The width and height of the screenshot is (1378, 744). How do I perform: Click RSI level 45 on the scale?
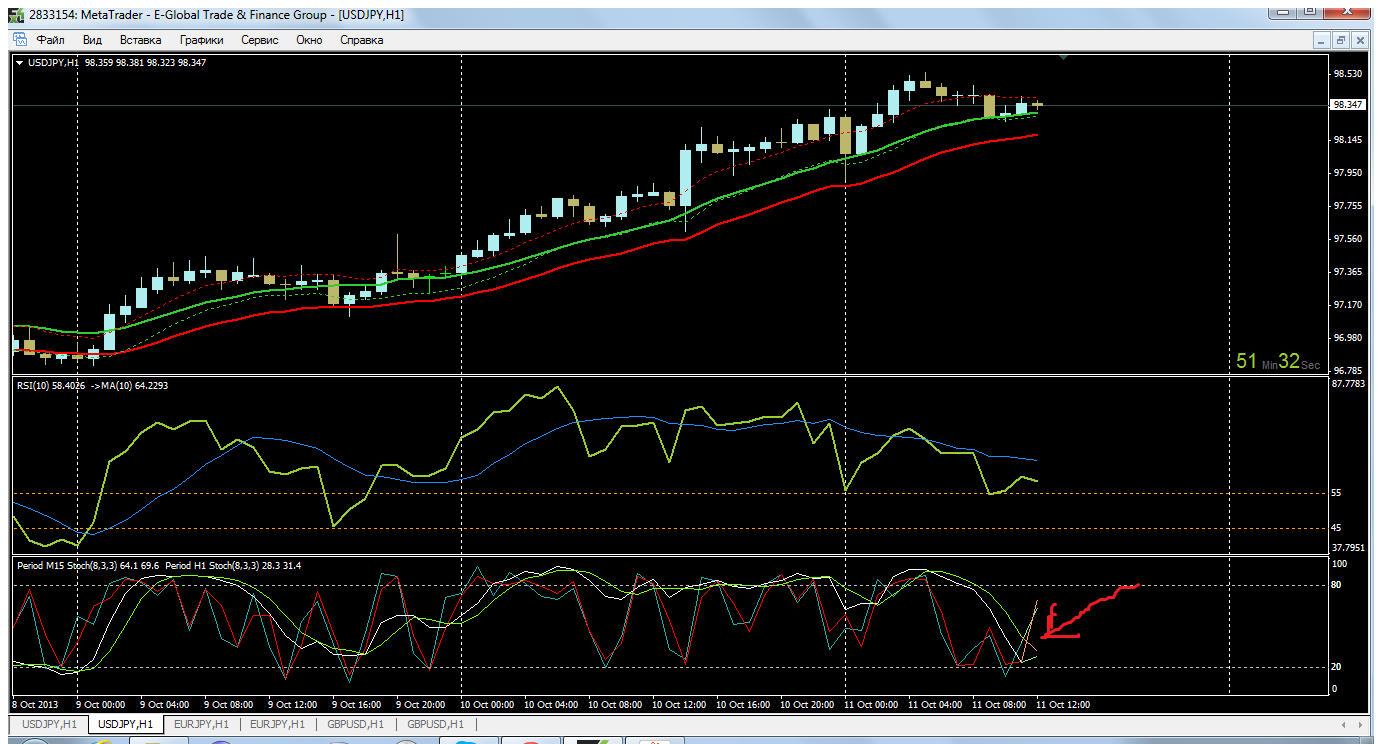point(1337,528)
